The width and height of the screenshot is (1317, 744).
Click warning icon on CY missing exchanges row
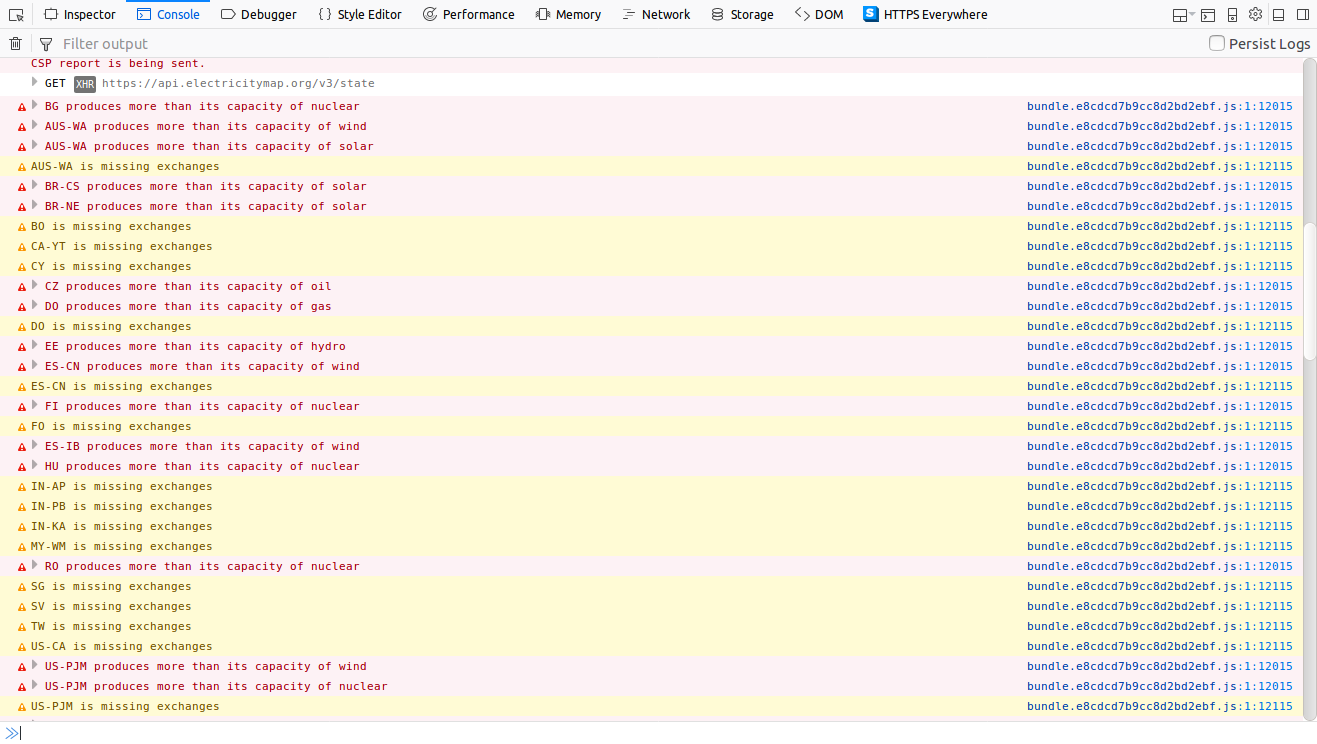(22, 267)
